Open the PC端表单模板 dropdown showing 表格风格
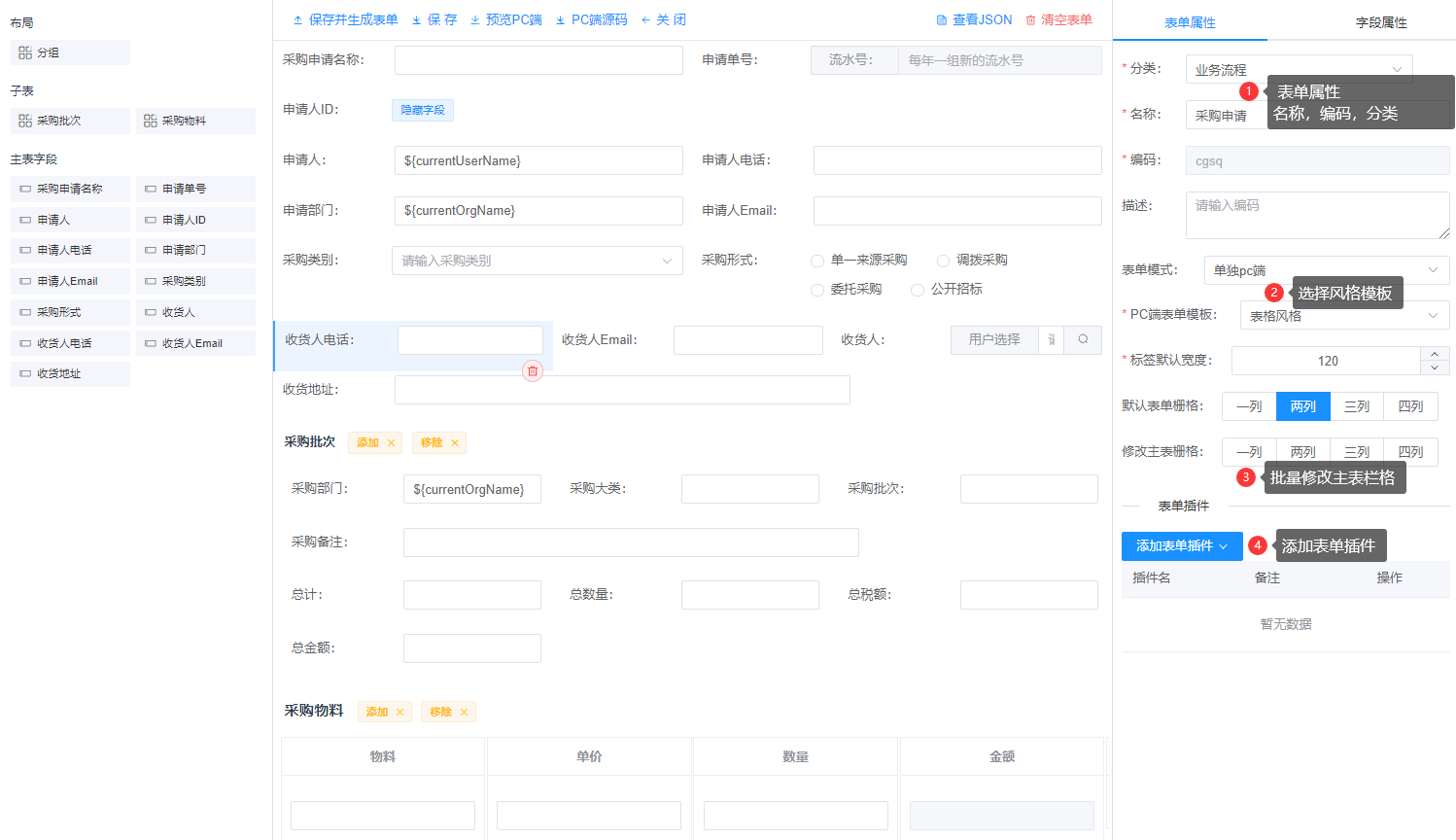Screen dimensions: 1456x840 coord(1345,315)
